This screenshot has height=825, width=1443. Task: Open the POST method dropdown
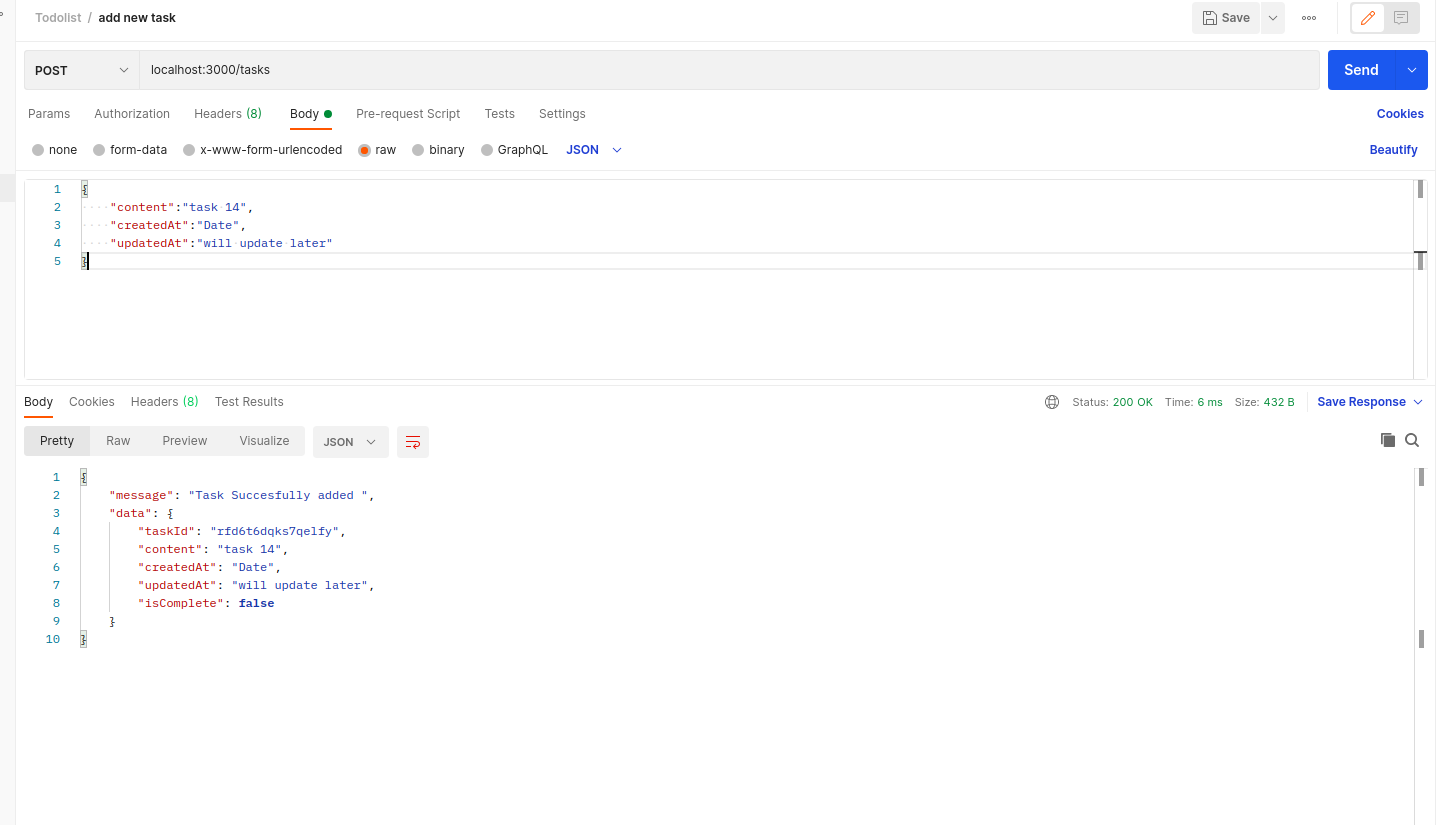pyautogui.click(x=82, y=70)
